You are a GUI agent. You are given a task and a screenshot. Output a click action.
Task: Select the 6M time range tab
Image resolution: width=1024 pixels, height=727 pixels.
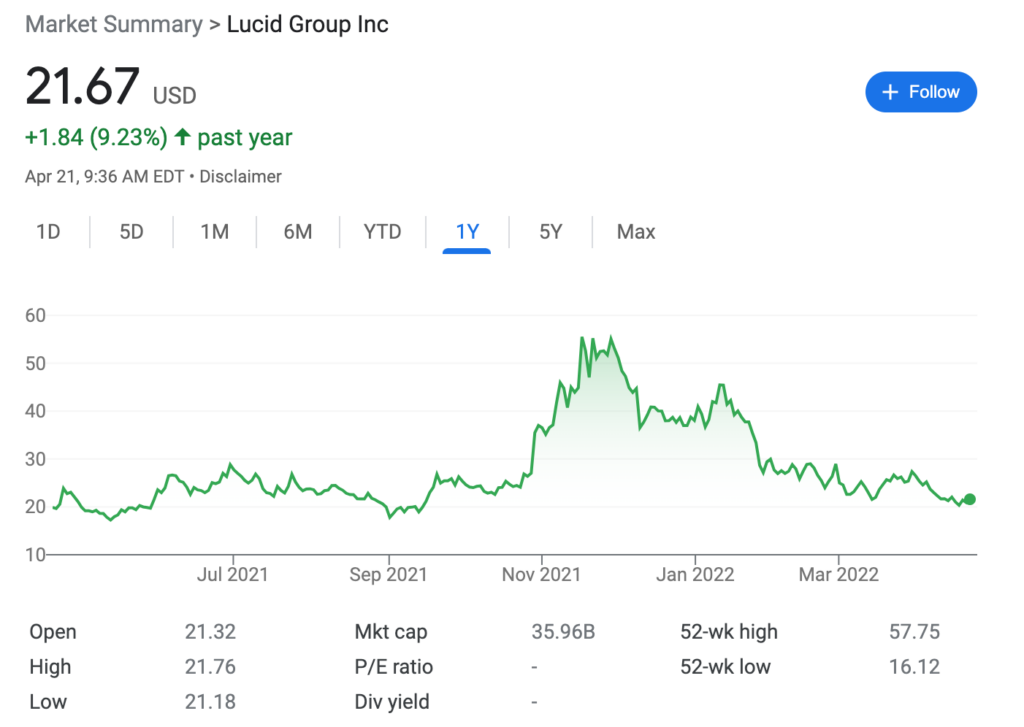click(x=298, y=232)
